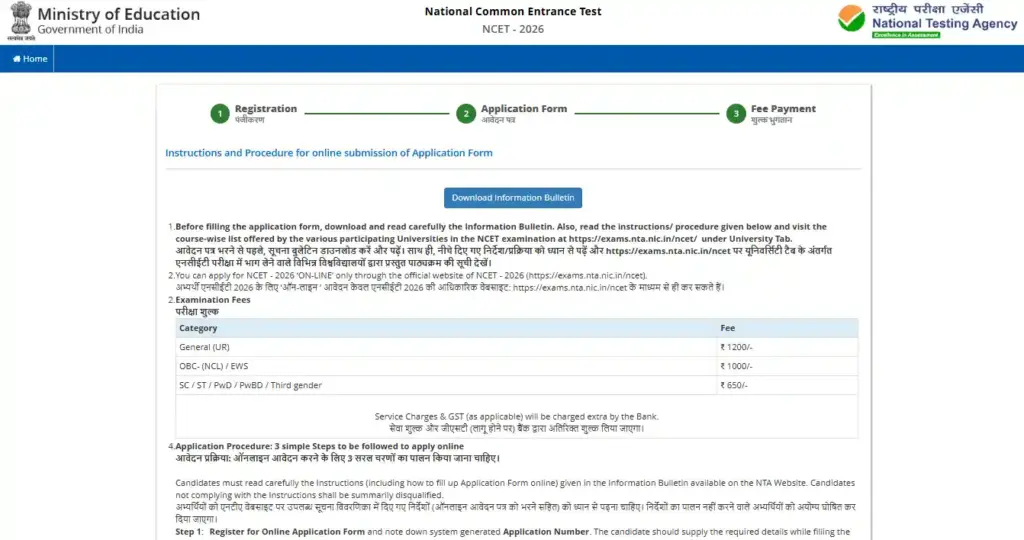The image size is (1024, 540).
Task: Select the step 3 green circle
Action: pyautogui.click(x=735, y=114)
